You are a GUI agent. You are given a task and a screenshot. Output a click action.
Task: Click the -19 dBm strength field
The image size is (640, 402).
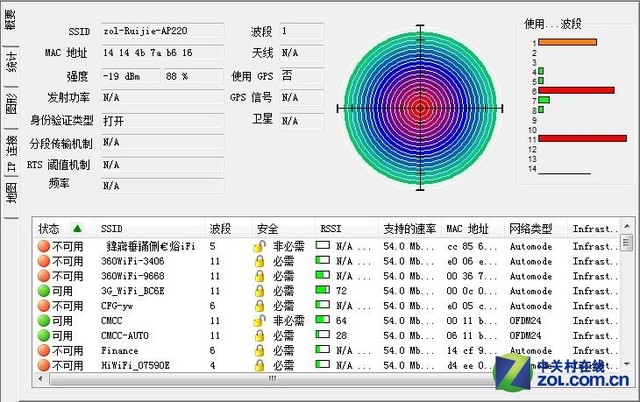click(x=130, y=76)
